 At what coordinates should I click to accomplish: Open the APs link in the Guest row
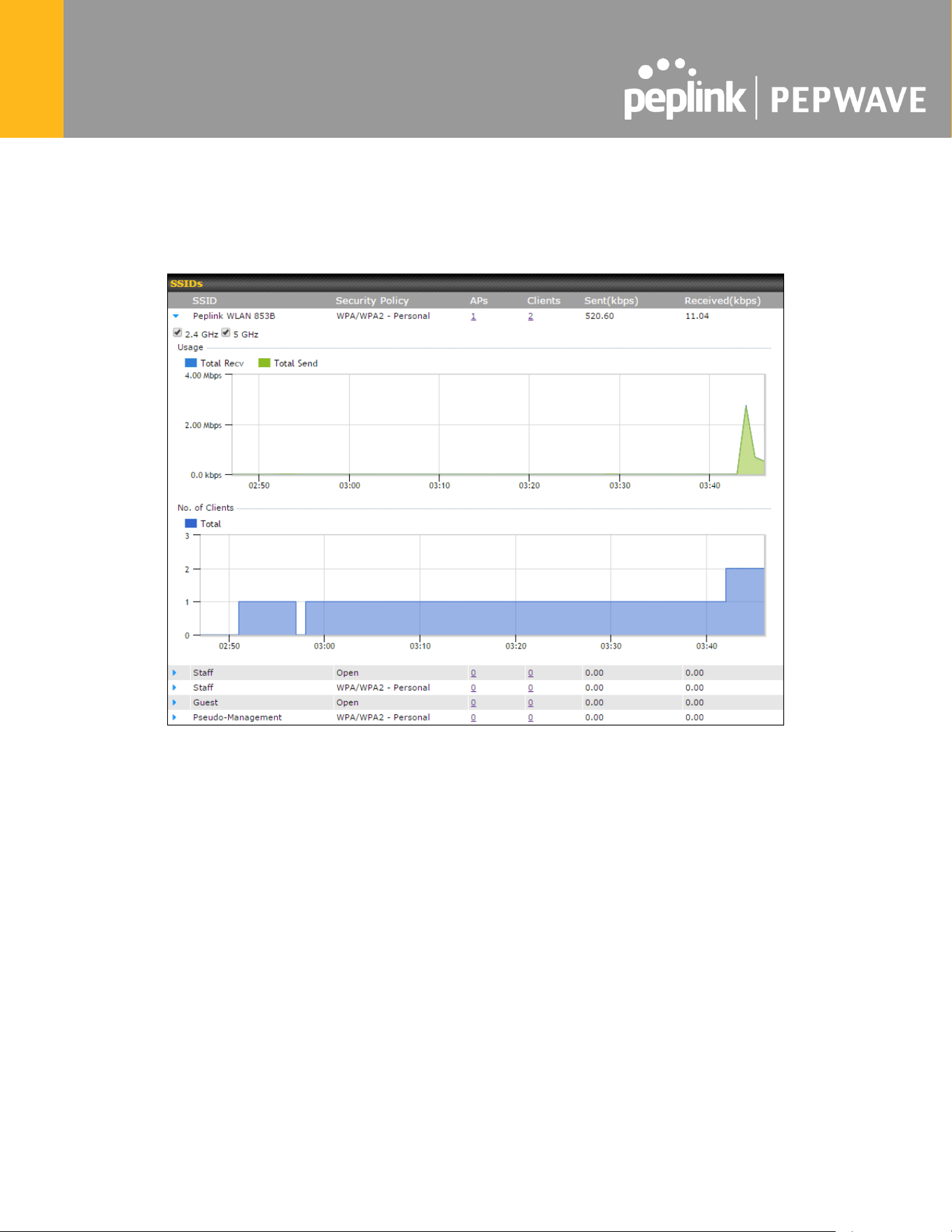pyautogui.click(x=474, y=702)
